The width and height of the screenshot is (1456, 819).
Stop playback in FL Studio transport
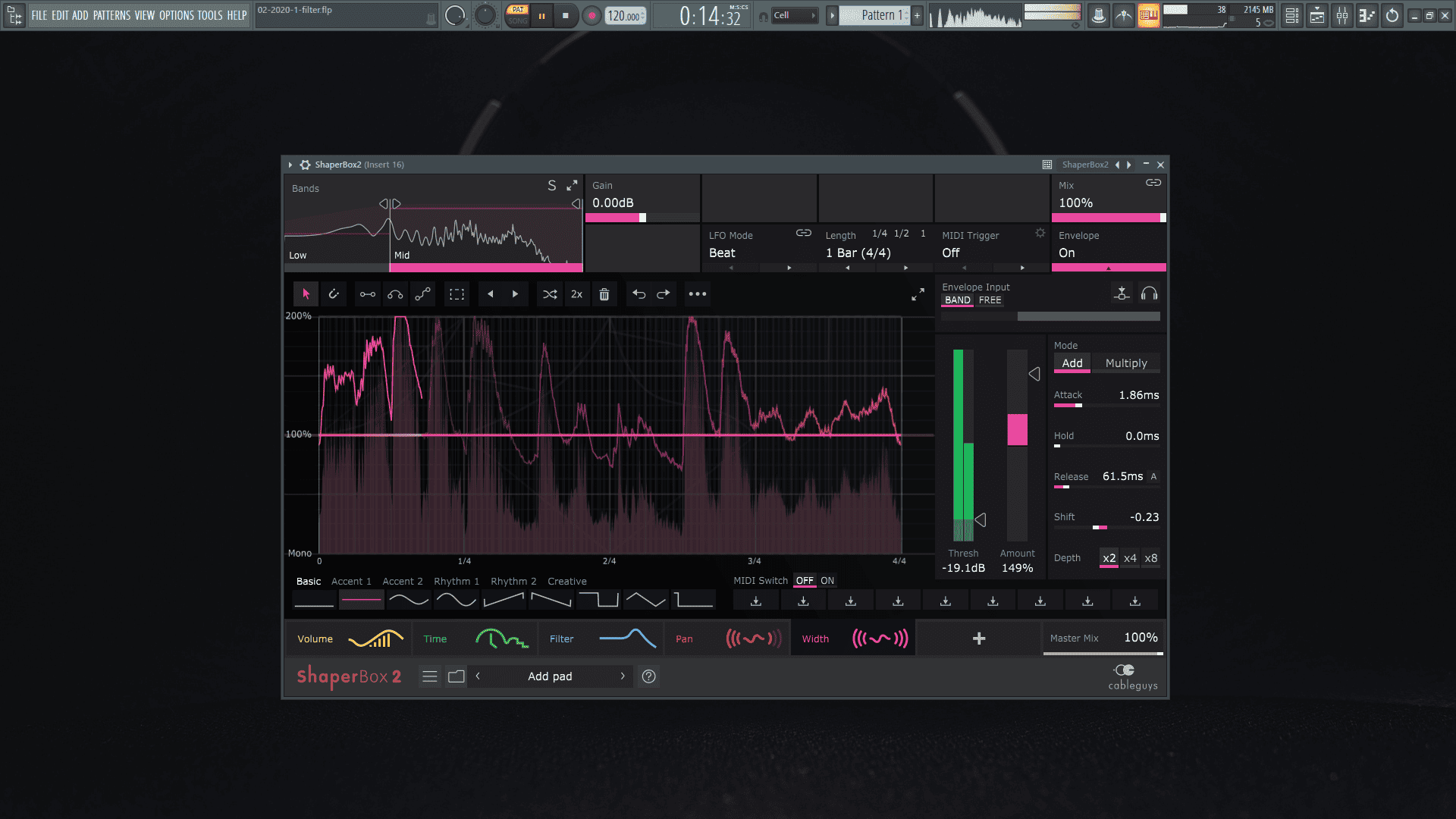point(566,16)
